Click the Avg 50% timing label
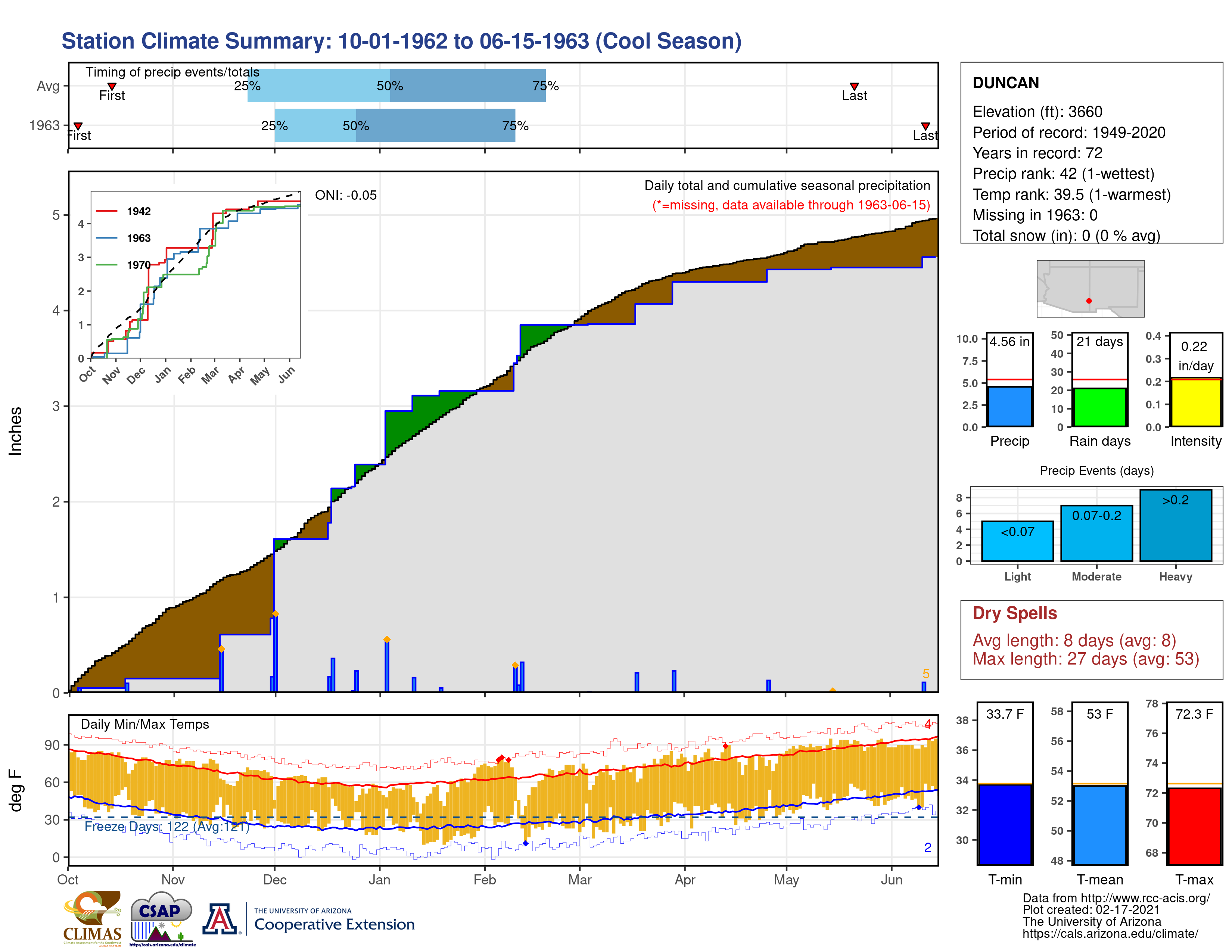The image size is (1232, 952). (390, 86)
